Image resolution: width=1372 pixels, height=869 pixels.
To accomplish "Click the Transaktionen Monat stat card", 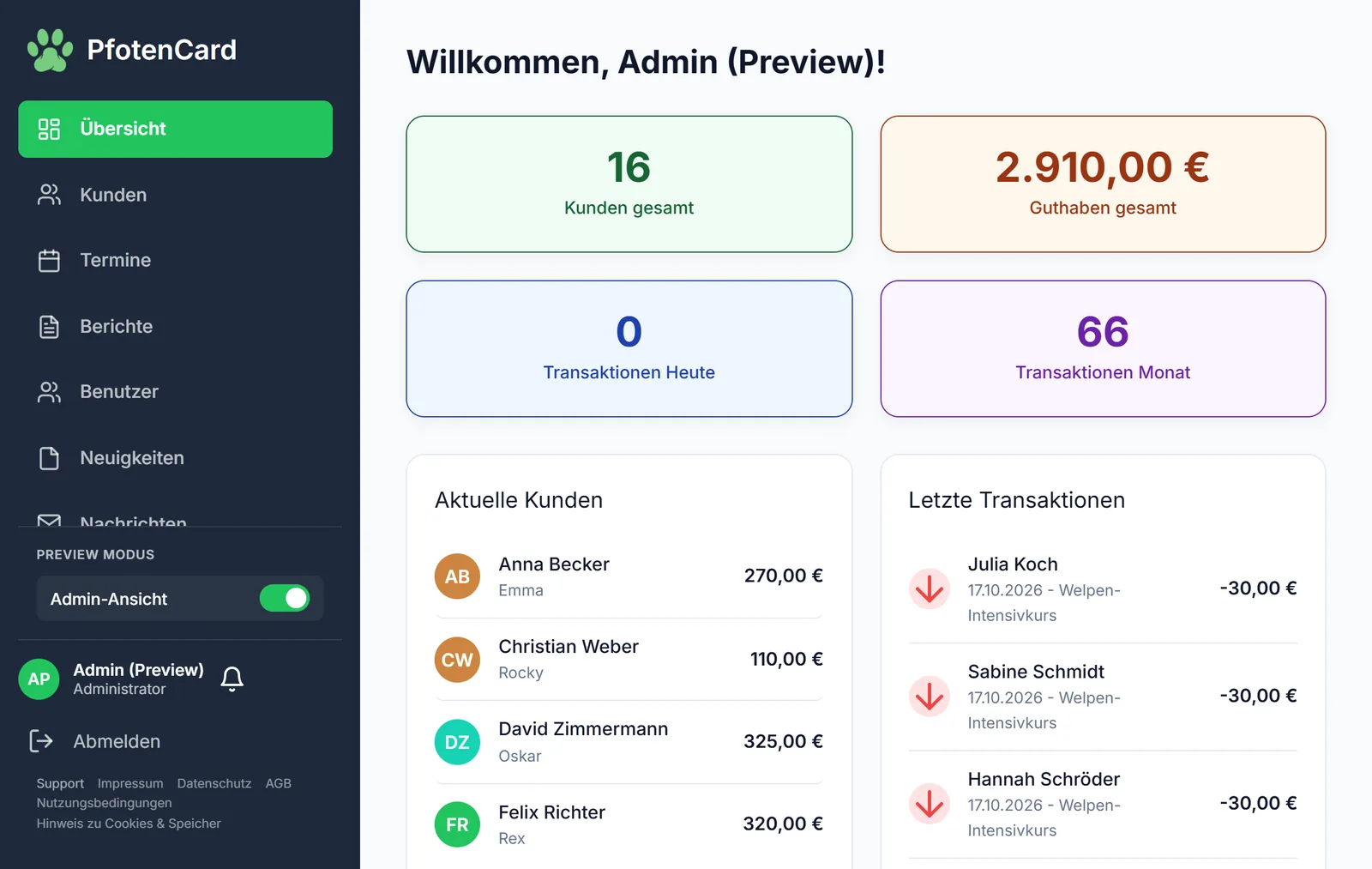I will click(1103, 349).
